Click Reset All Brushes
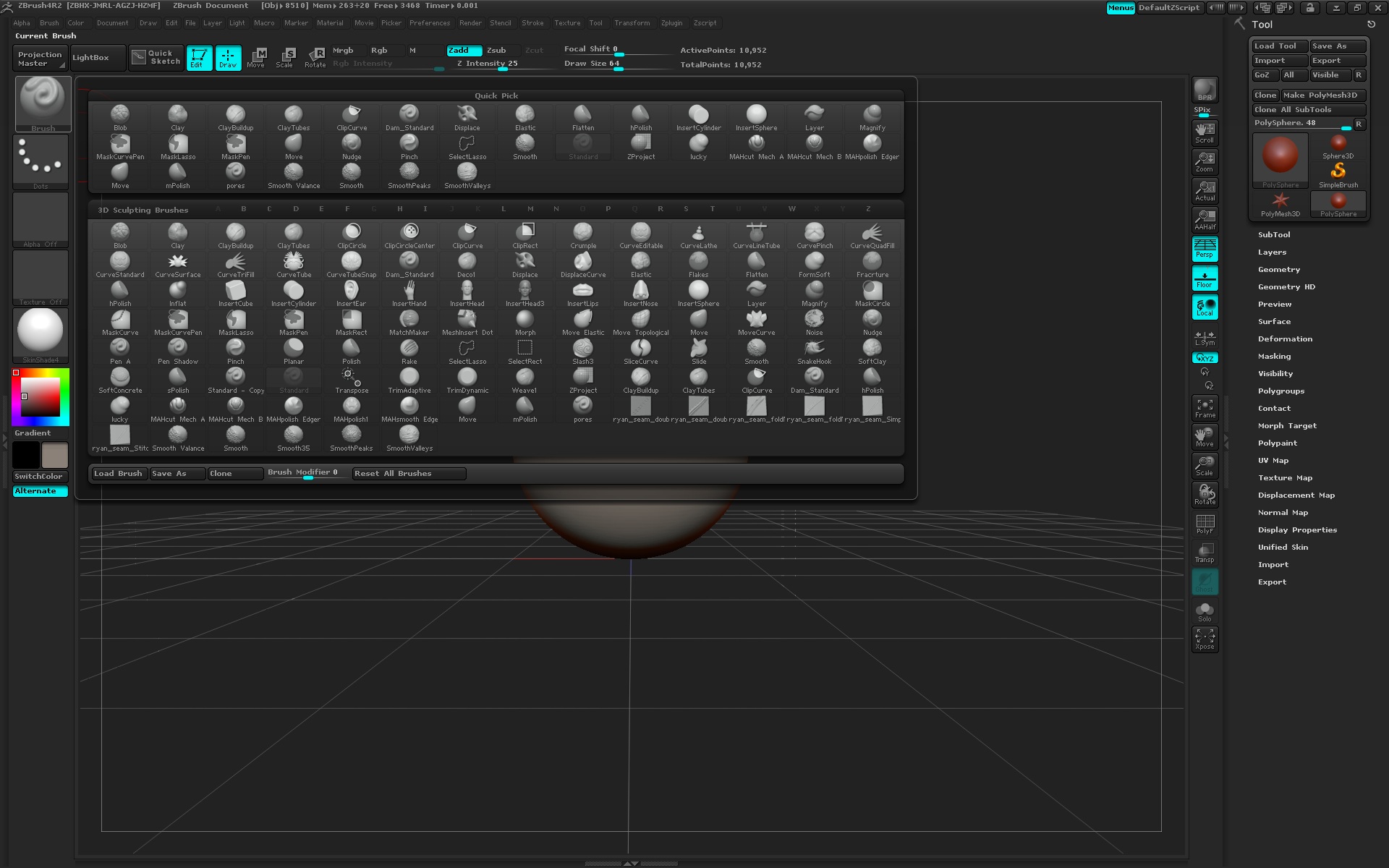 [x=409, y=474]
